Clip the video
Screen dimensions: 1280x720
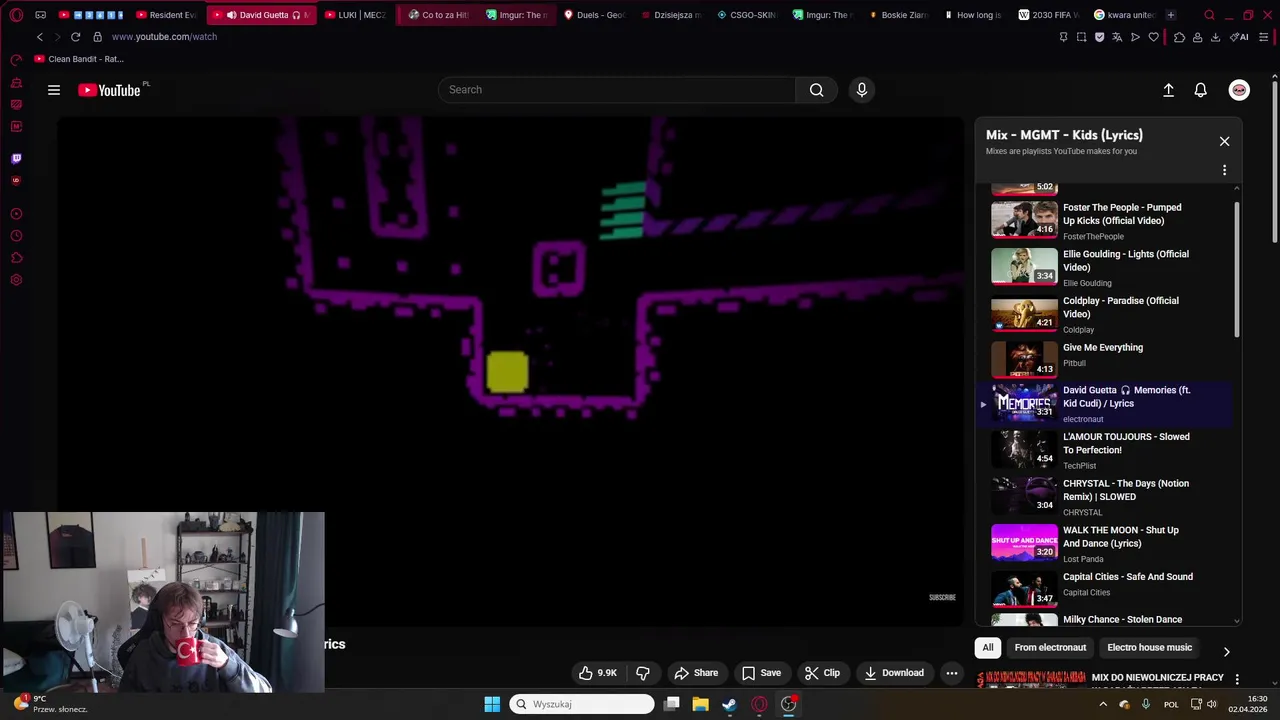click(822, 673)
